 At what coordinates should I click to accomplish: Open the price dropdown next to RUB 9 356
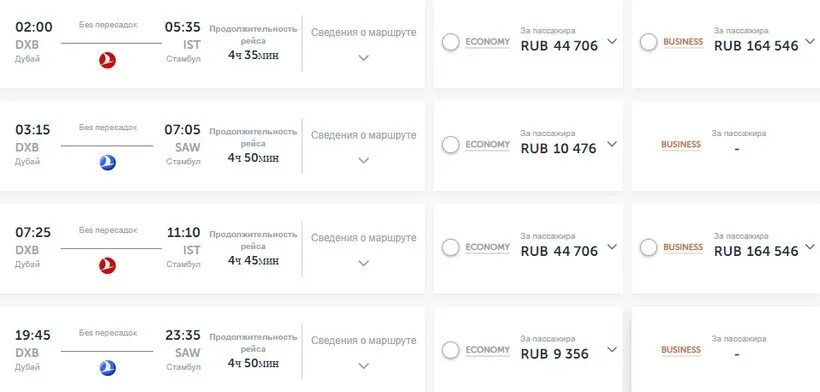click(612, 349)
